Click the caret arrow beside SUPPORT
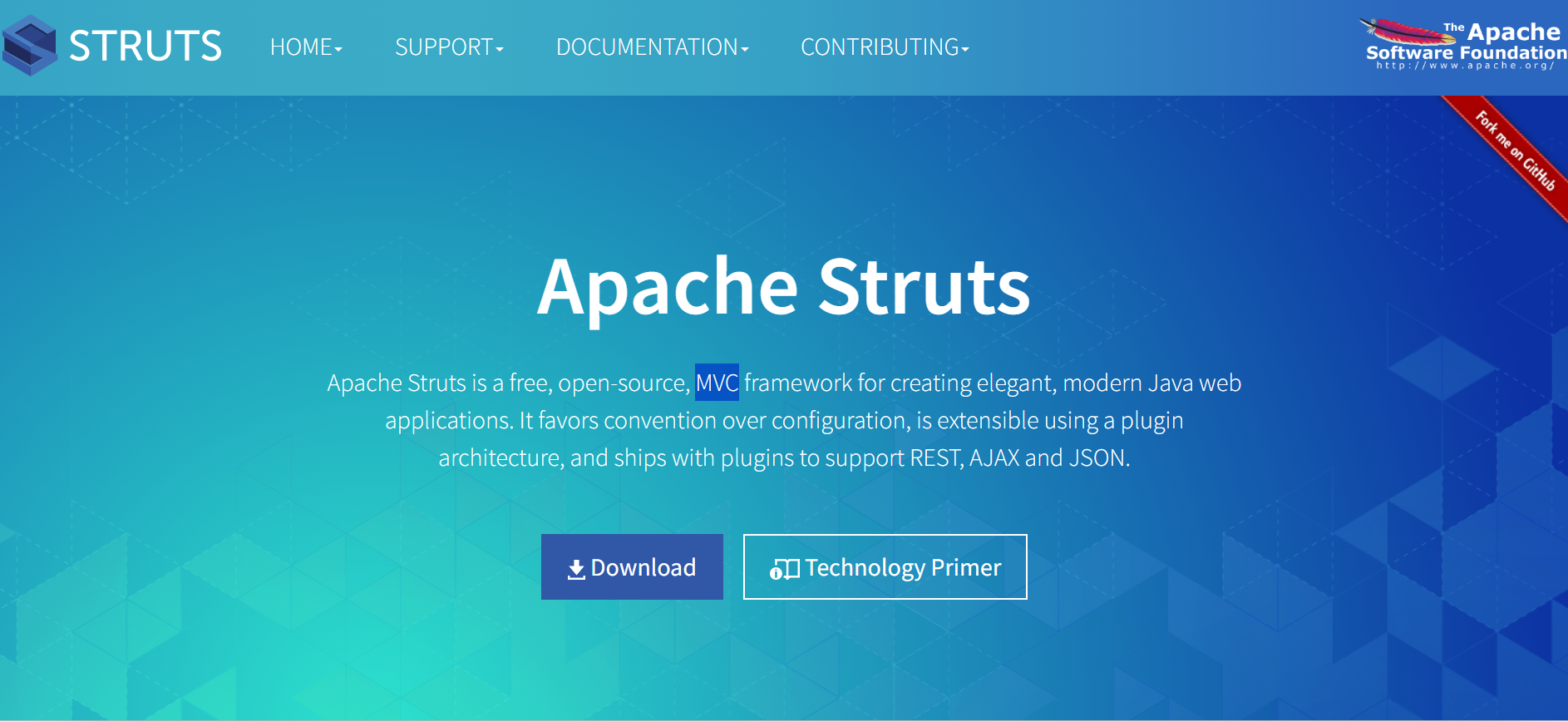Image resolution: width=1568 pixels, height=722 pixels. pyautogui.click(x=500, y=50)
